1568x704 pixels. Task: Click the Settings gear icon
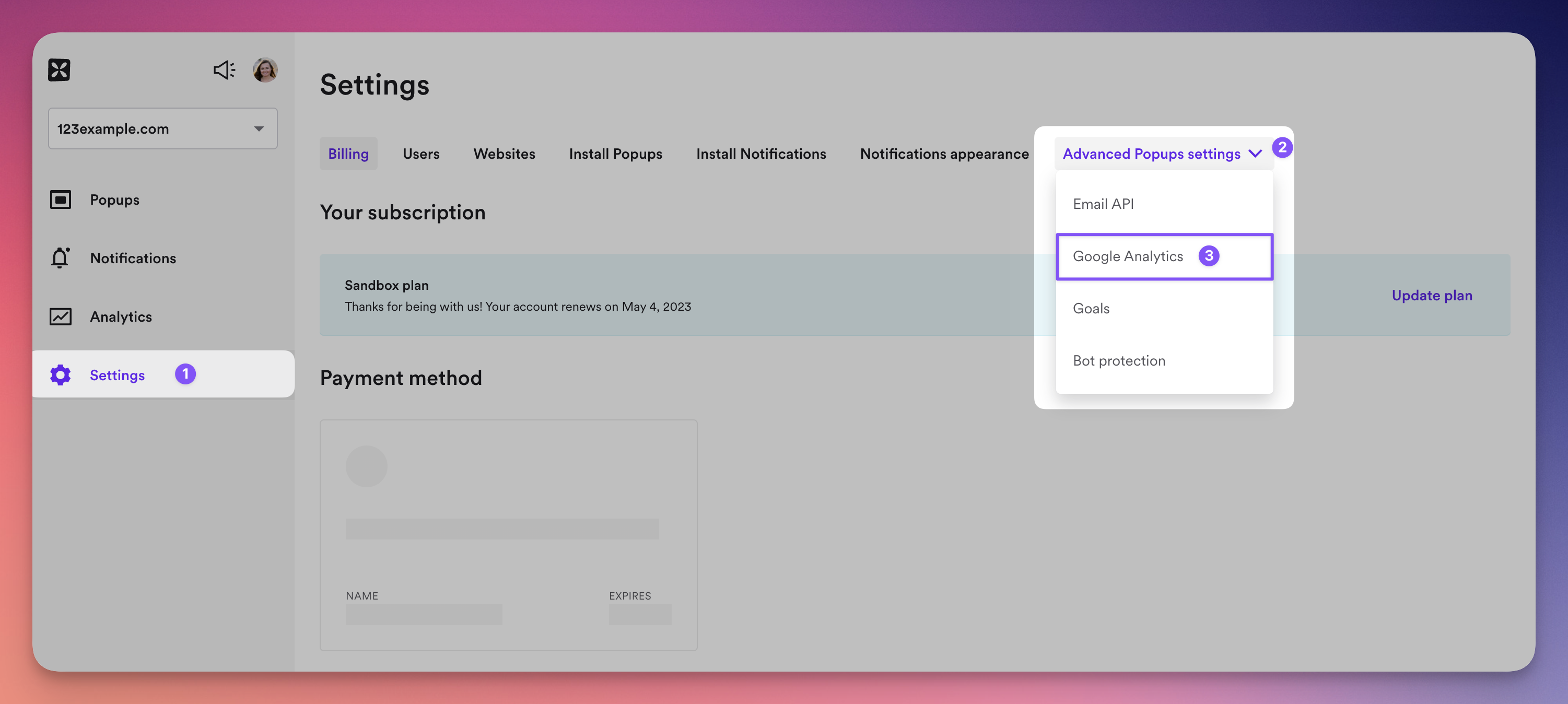coord(60,375)
